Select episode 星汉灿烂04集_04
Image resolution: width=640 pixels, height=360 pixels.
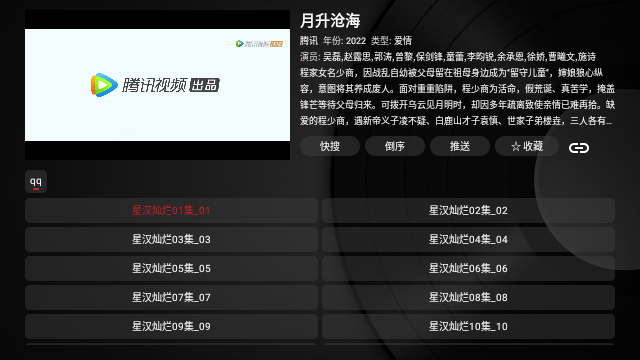[x=468, y=240]
